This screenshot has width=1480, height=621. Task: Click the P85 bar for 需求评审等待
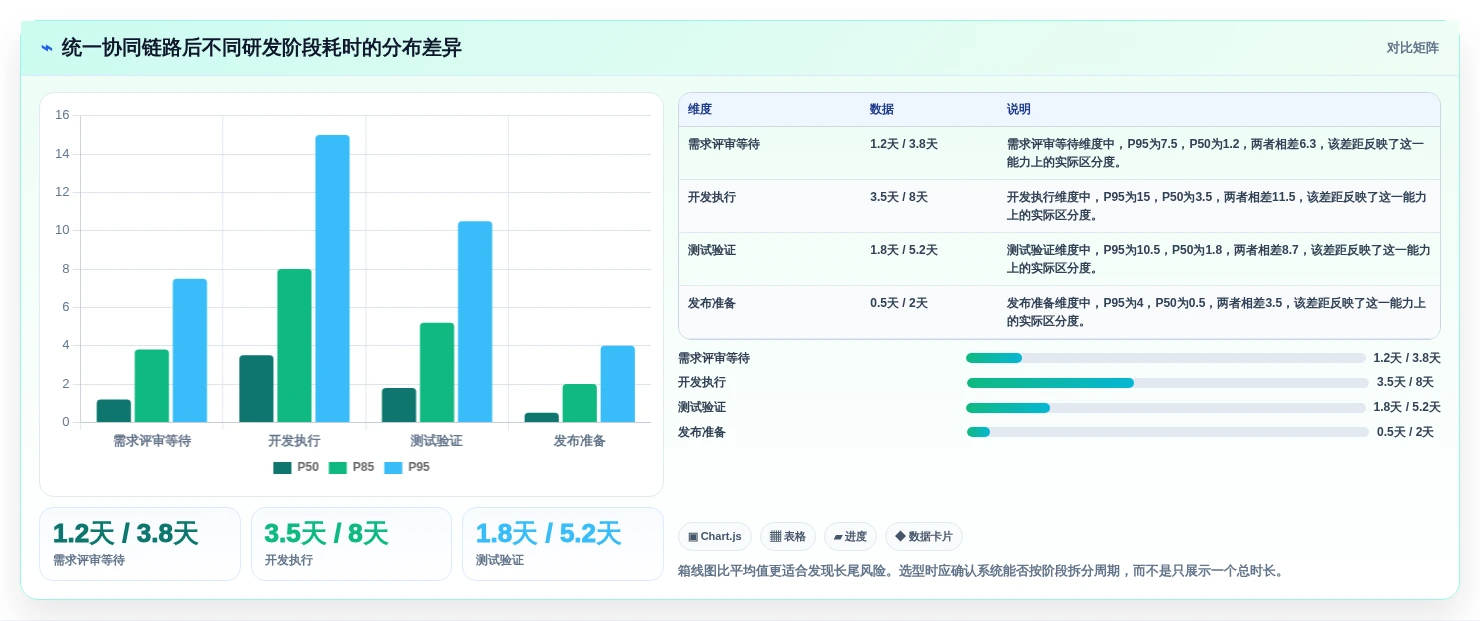pos(152,386)
